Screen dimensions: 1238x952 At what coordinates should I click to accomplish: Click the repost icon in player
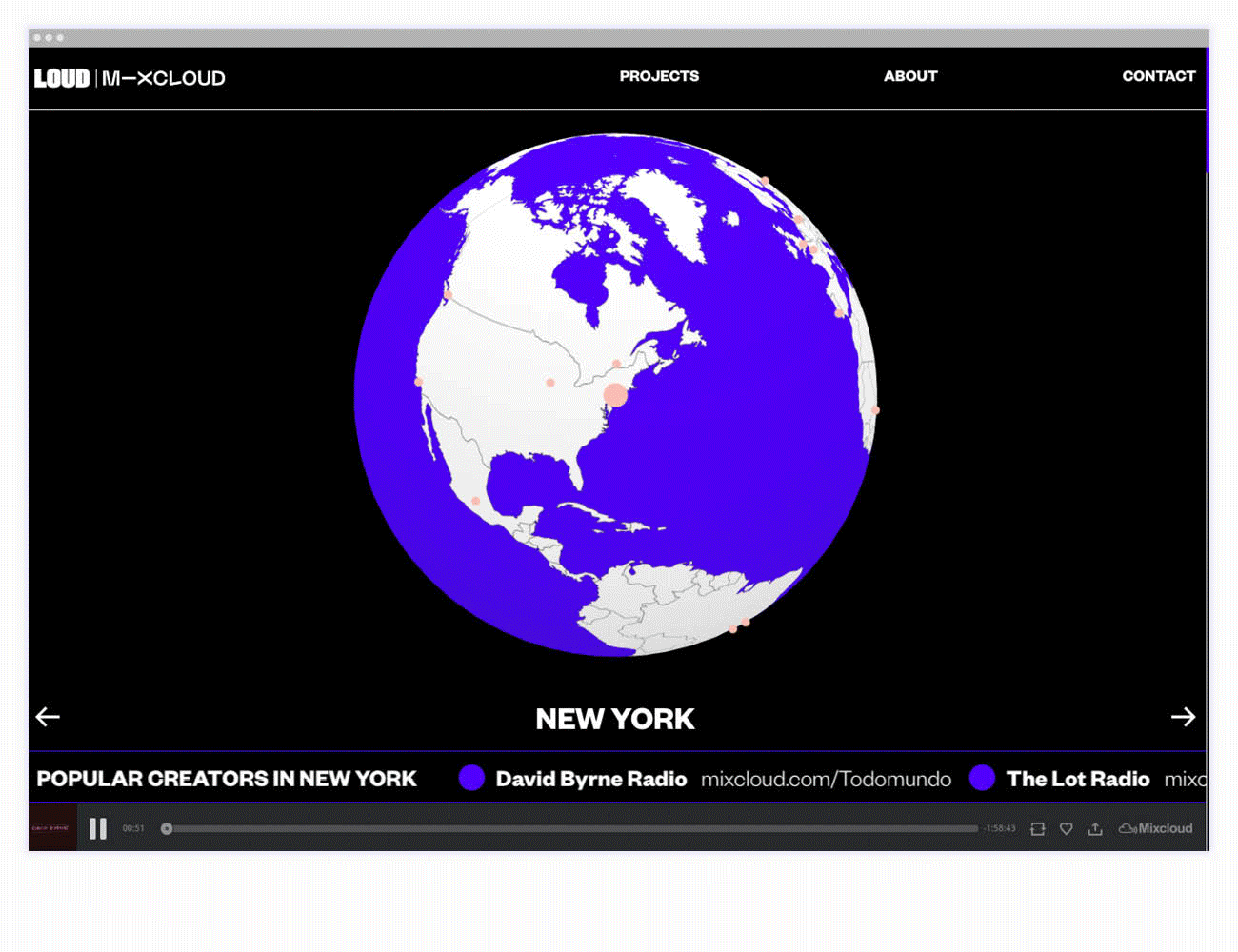tap(1038, 829)
